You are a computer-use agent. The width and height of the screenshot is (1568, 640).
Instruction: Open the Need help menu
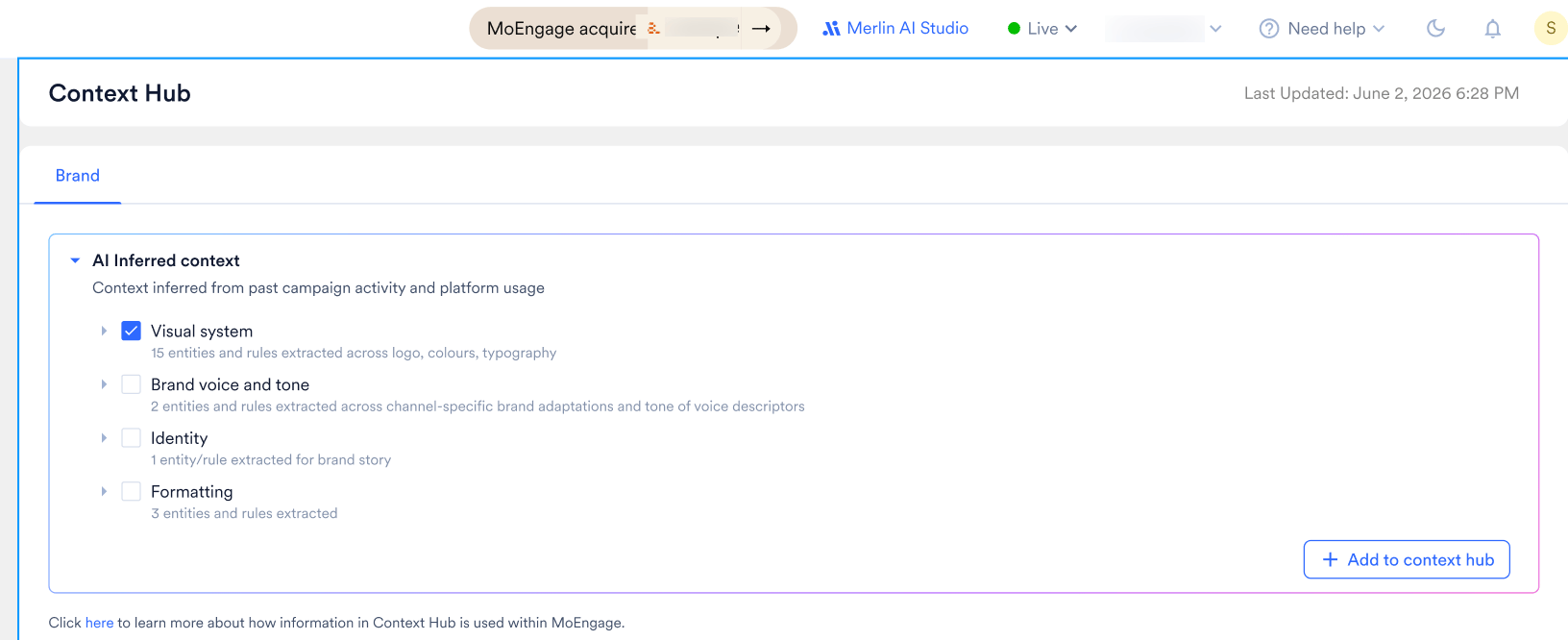[x=1322, y=29]
